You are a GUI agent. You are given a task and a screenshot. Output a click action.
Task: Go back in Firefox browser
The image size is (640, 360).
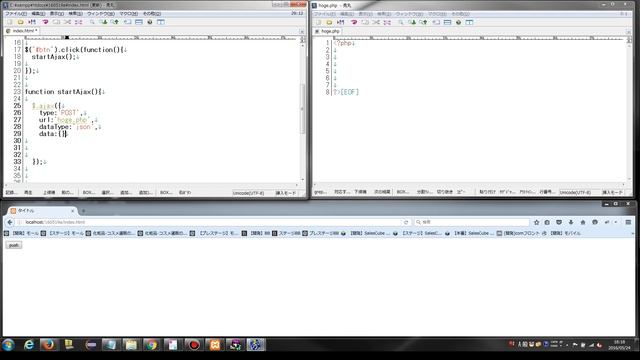[10, 222]
